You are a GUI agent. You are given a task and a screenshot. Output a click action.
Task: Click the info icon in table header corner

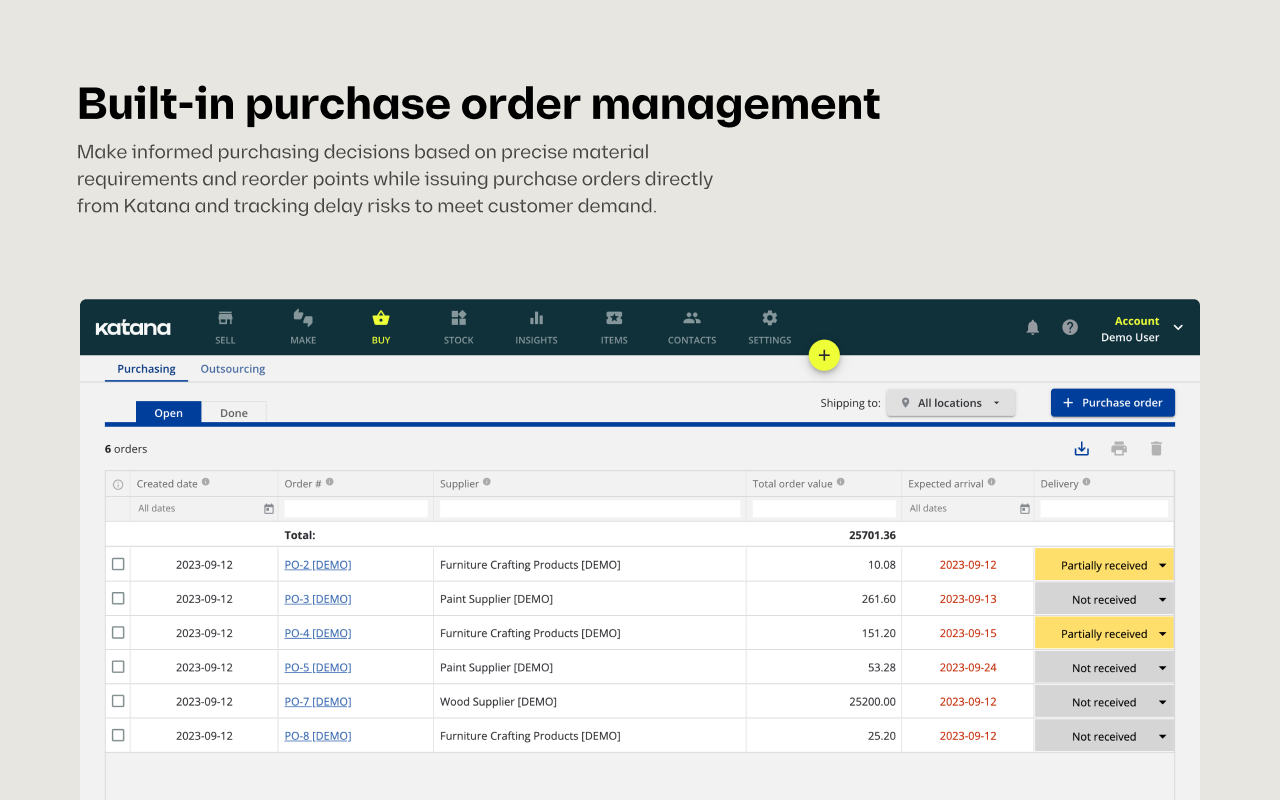pyautogui.click(x=118, y=485)
